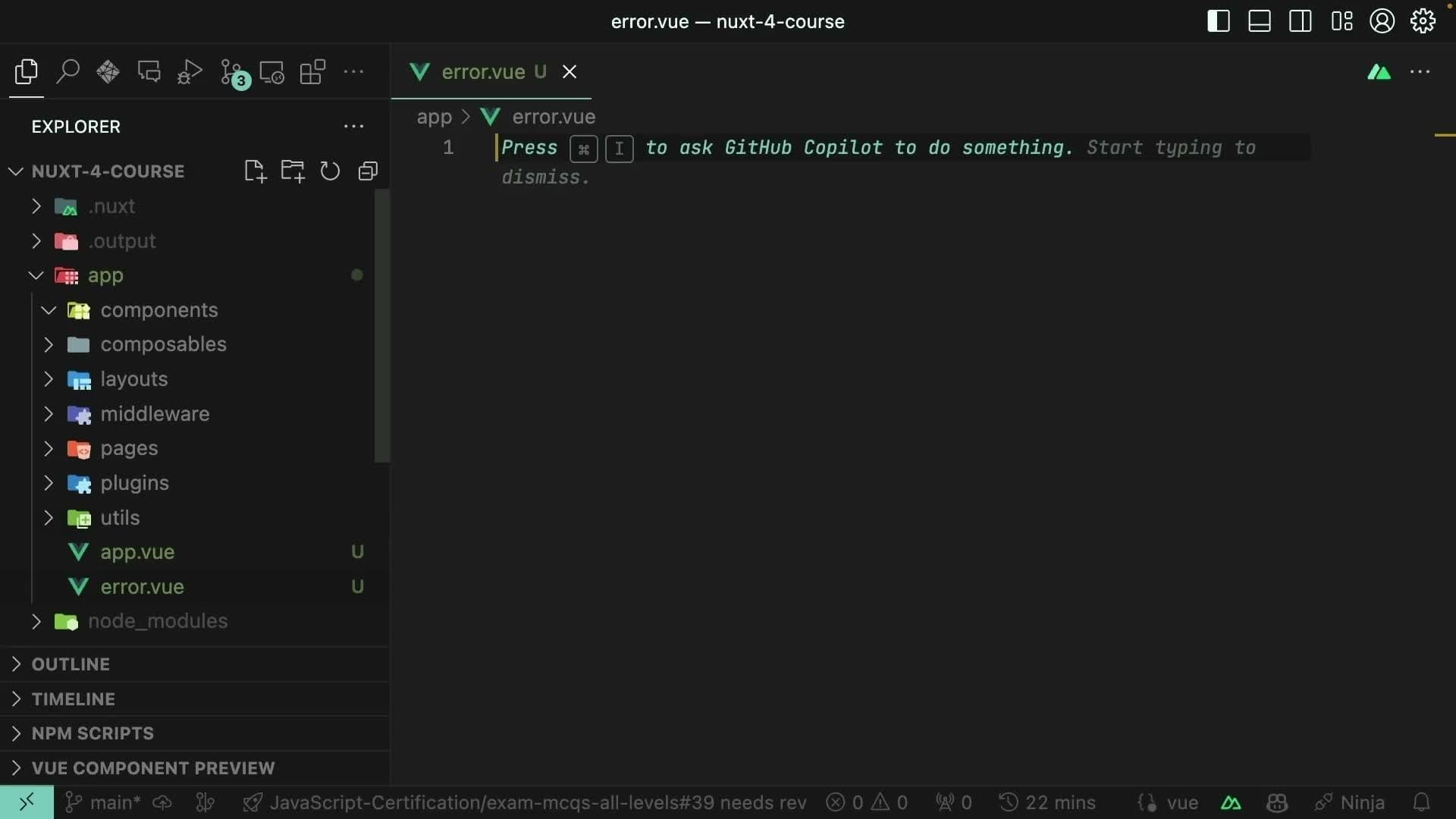Viewport: 1456px width, 819px height.
Task: Click forwarded ports indicator showing 0
Action: (x=954, y=802)
